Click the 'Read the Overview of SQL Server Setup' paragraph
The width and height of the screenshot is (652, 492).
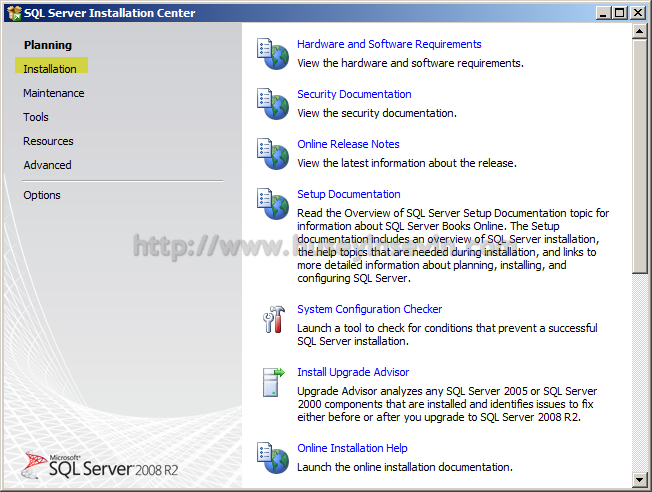(x=453, y=245)
